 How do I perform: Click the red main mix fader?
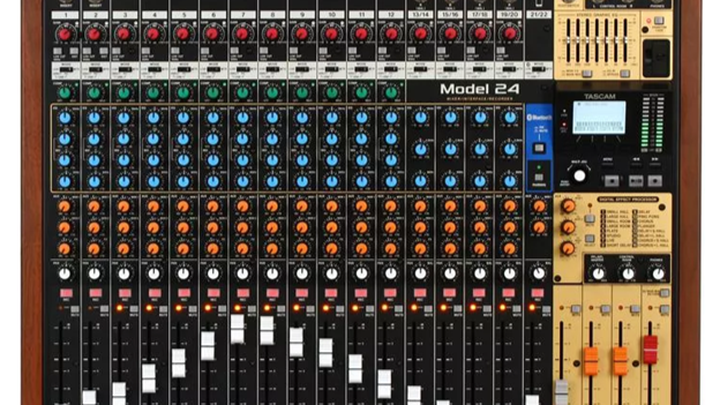click(x=650, y=350)
